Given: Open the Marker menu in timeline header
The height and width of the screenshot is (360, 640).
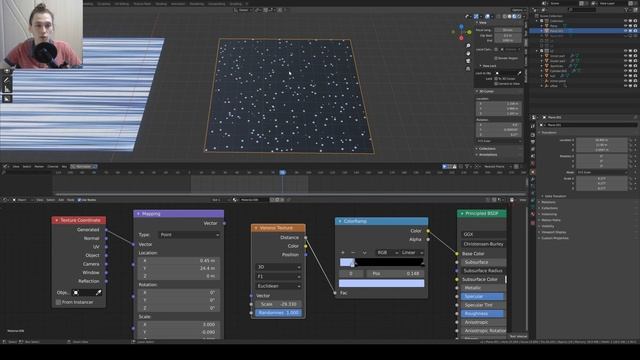Looking at the screenshot, I should 39,167.
